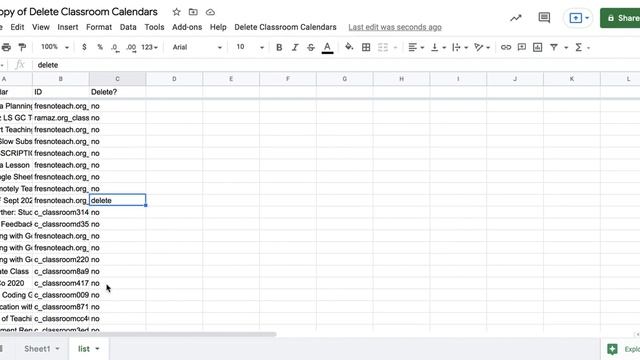Click the move to folder icon

click(193, 12)
